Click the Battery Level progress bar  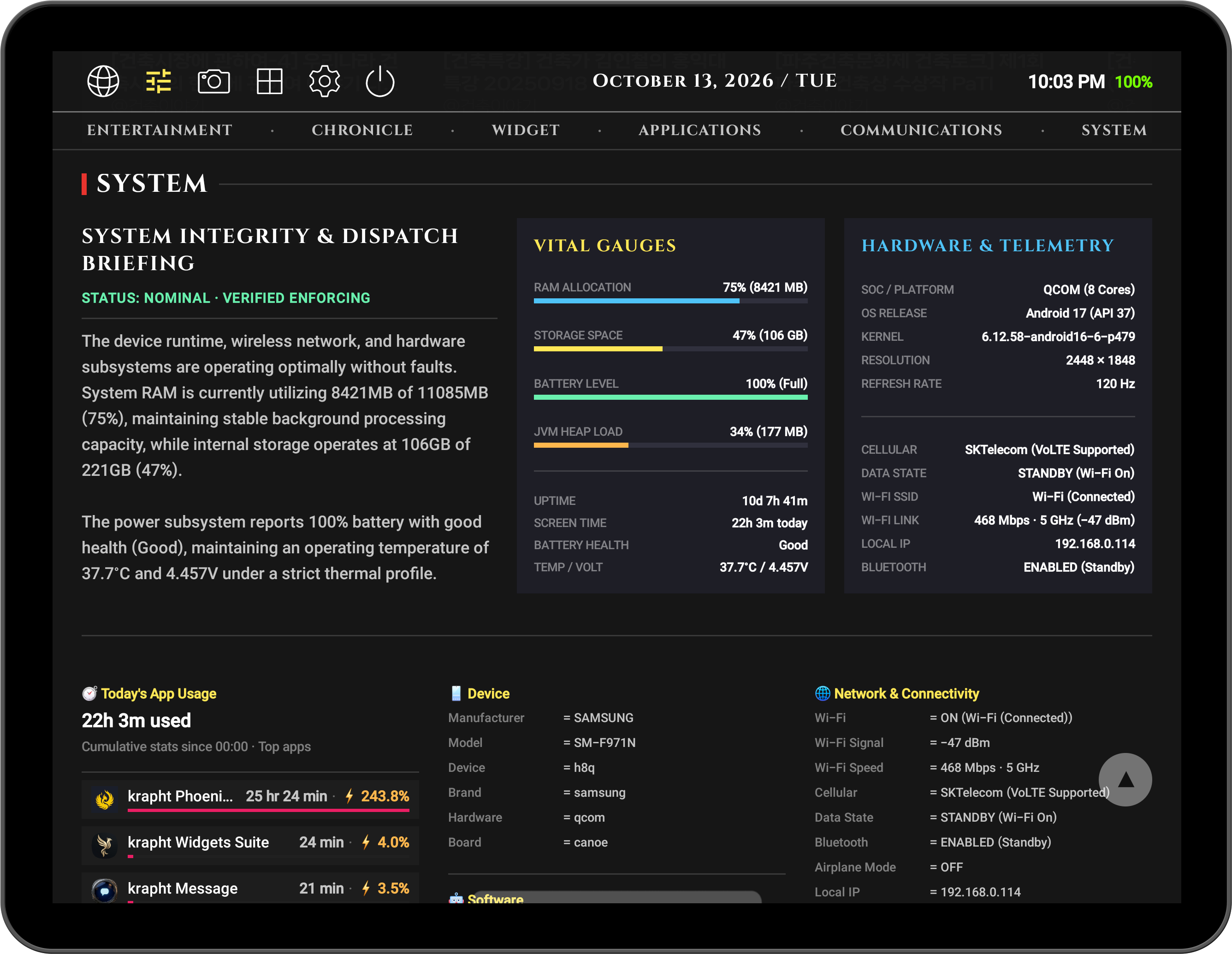[x=671, y=398]
